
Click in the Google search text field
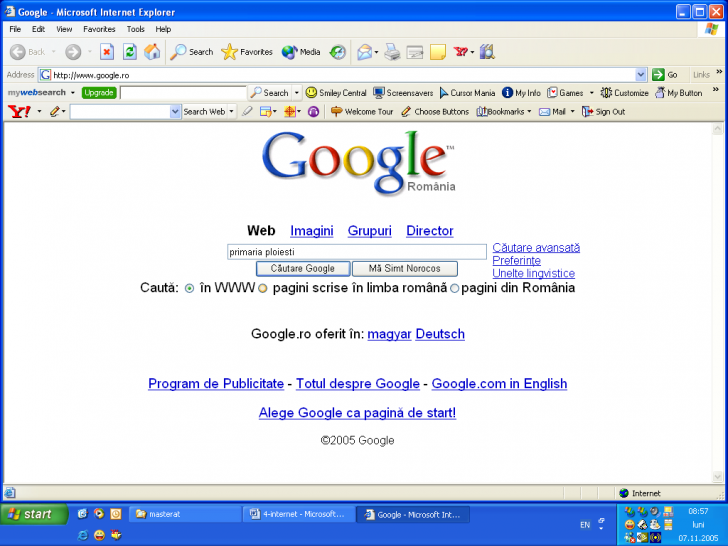tap(357, 252)
